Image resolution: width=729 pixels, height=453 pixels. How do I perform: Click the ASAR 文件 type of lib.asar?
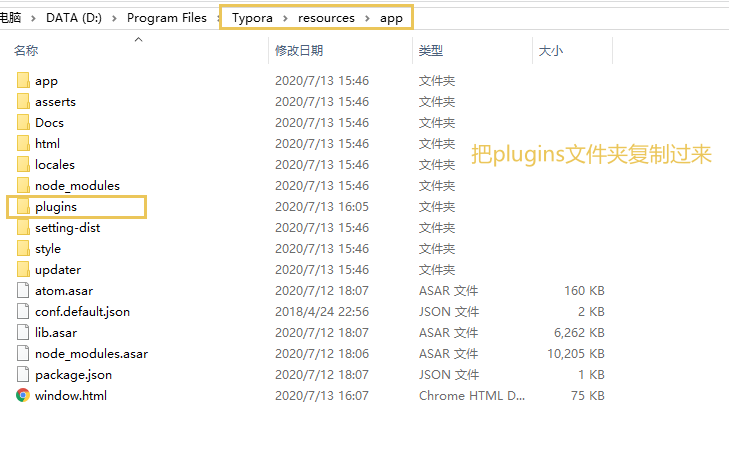pyautogui.click(x=448, y=333)
